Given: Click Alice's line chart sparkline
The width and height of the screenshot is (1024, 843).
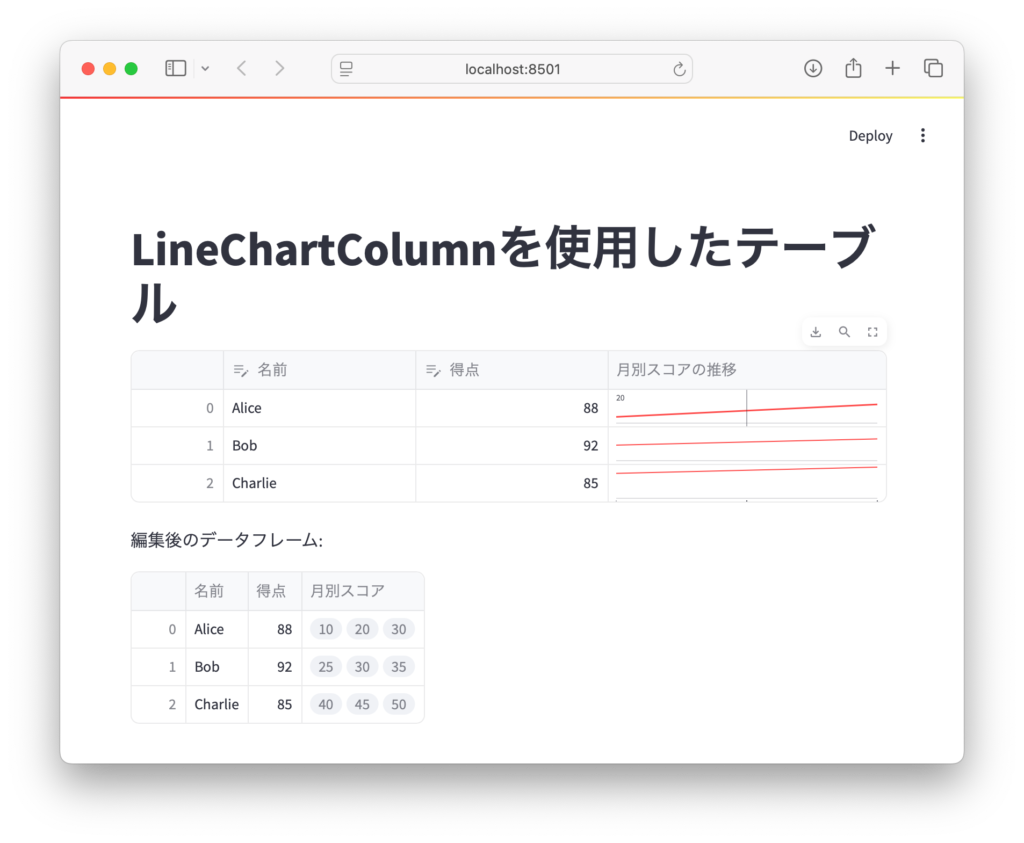Looking at the screenshot, I should tap(746, 408).
